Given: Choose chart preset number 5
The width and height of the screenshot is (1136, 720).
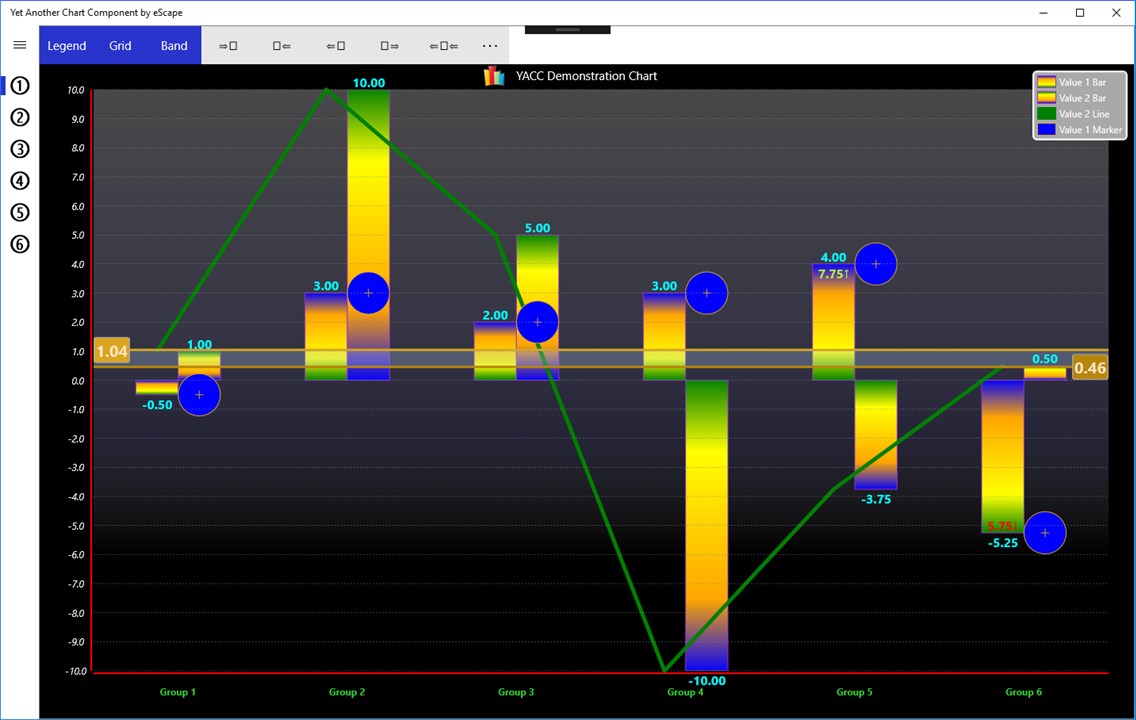Looking at the screenshot, I should click(x=20, y=212).
